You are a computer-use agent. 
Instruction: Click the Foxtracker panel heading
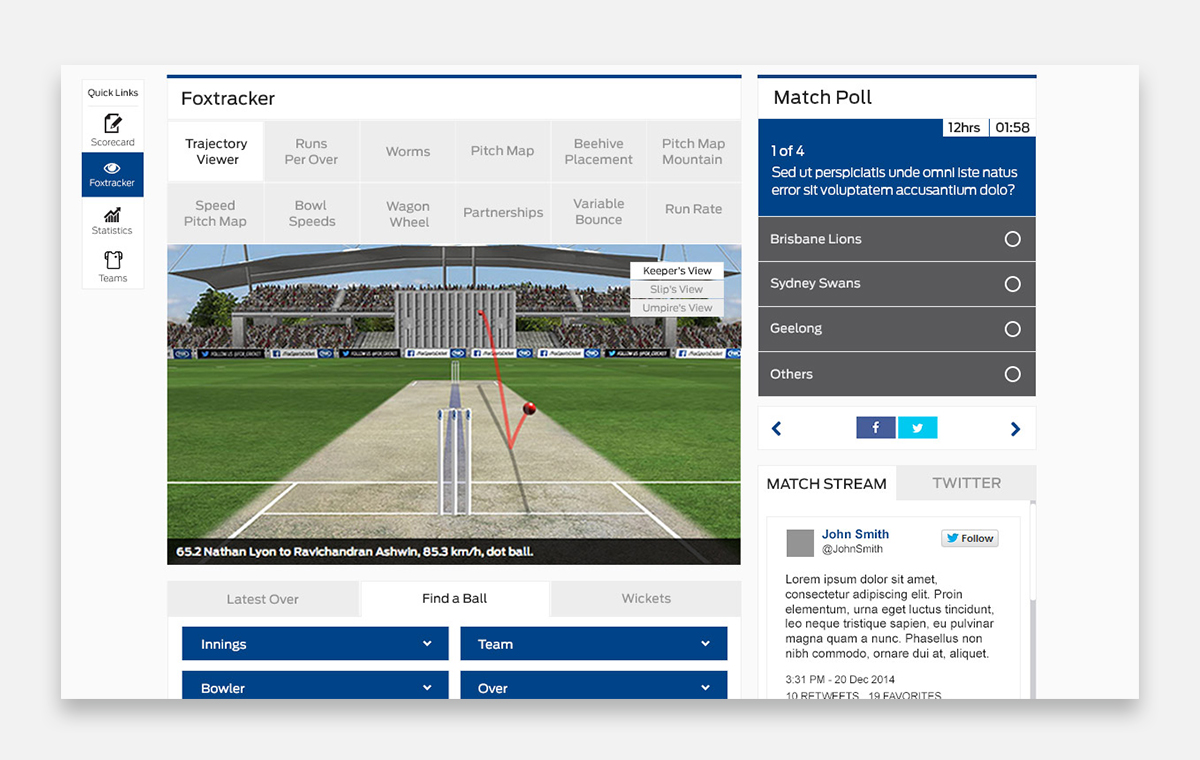pyautogui.click(x=228, y=99)
